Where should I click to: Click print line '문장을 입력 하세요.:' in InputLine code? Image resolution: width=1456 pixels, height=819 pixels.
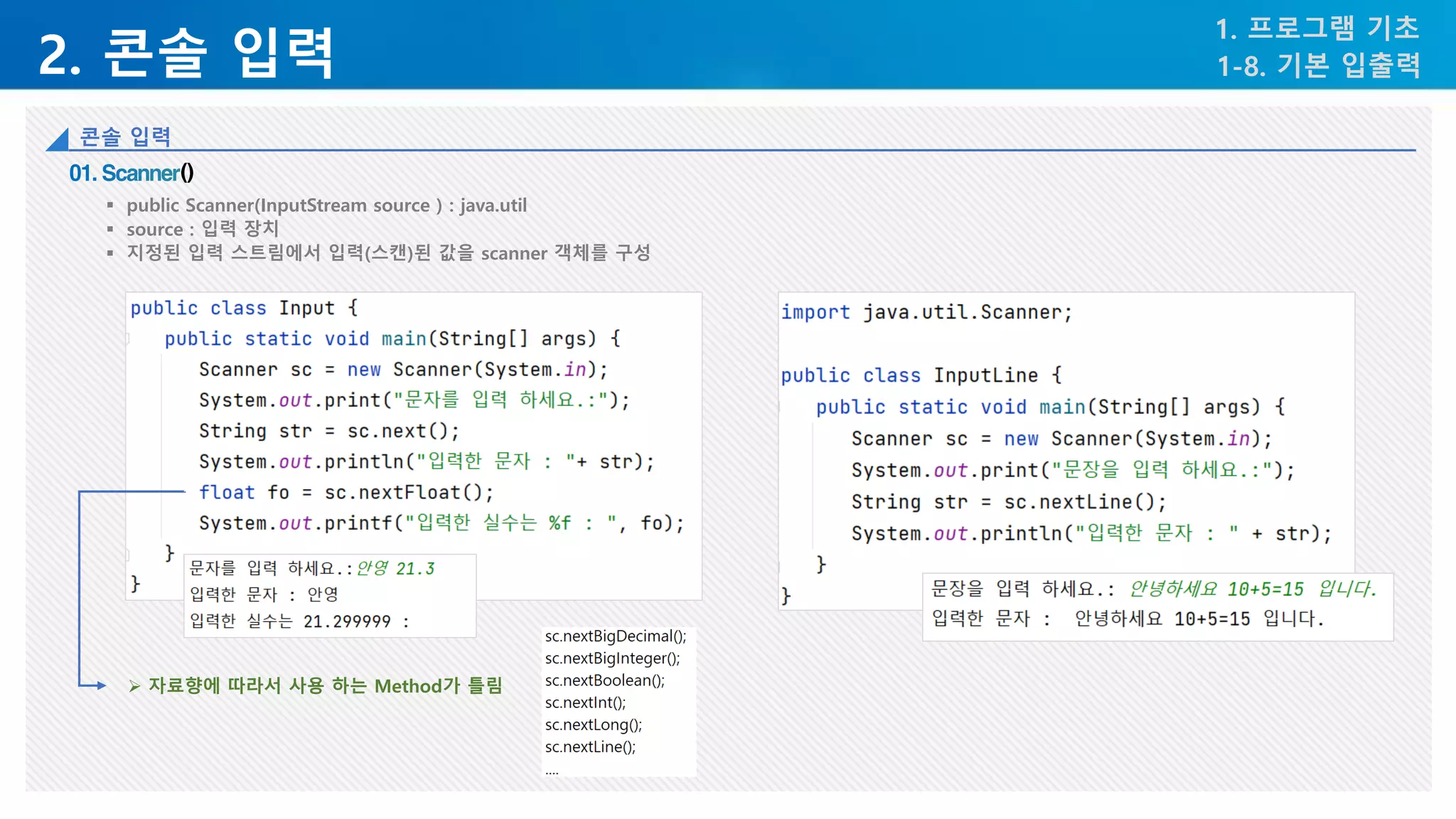click(x=1074, y=470)
